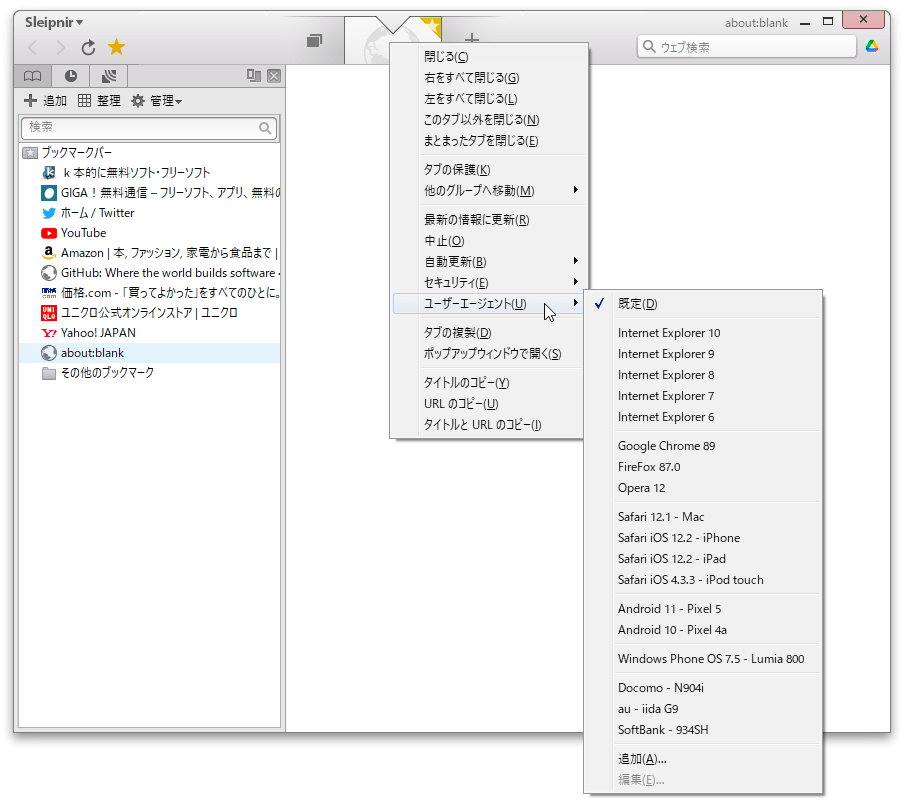
Task: Open the Yahoo! JAPAN bookmark
Action: pos(89,333)
